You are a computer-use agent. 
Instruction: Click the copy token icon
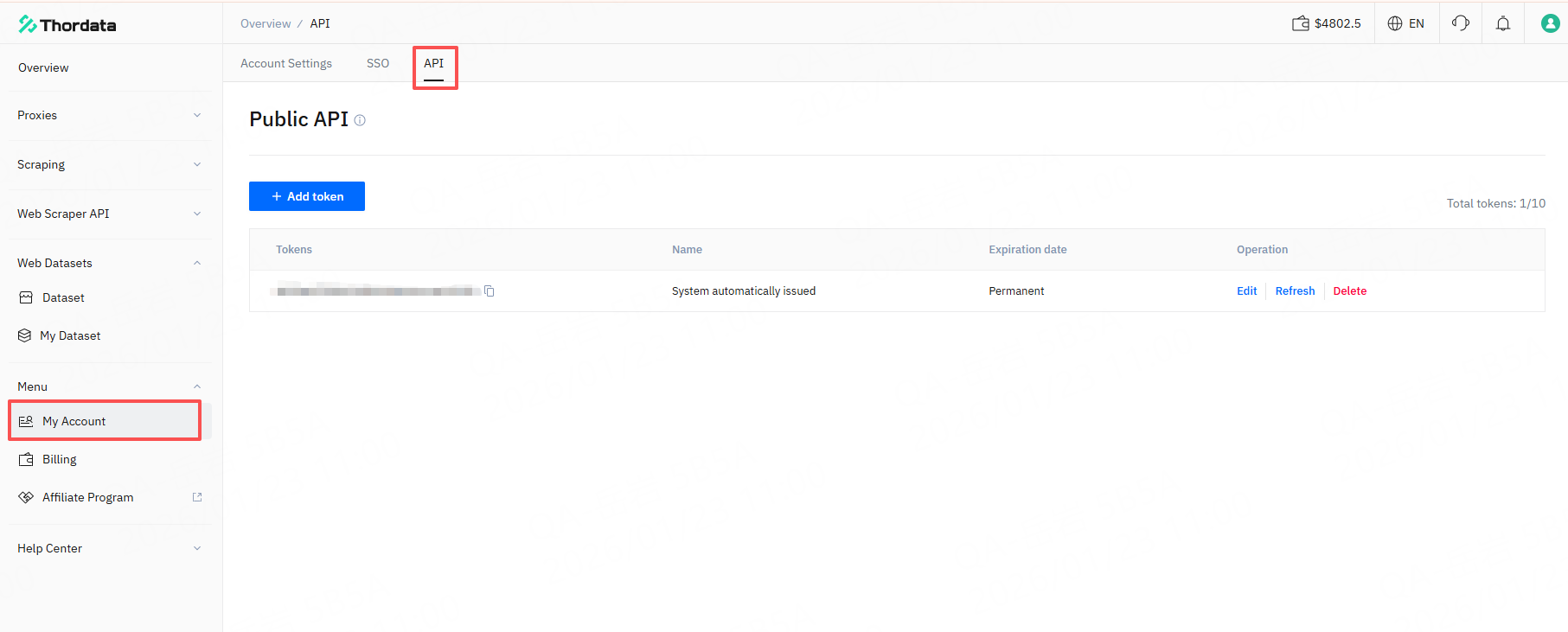click(x=490, y=291)
